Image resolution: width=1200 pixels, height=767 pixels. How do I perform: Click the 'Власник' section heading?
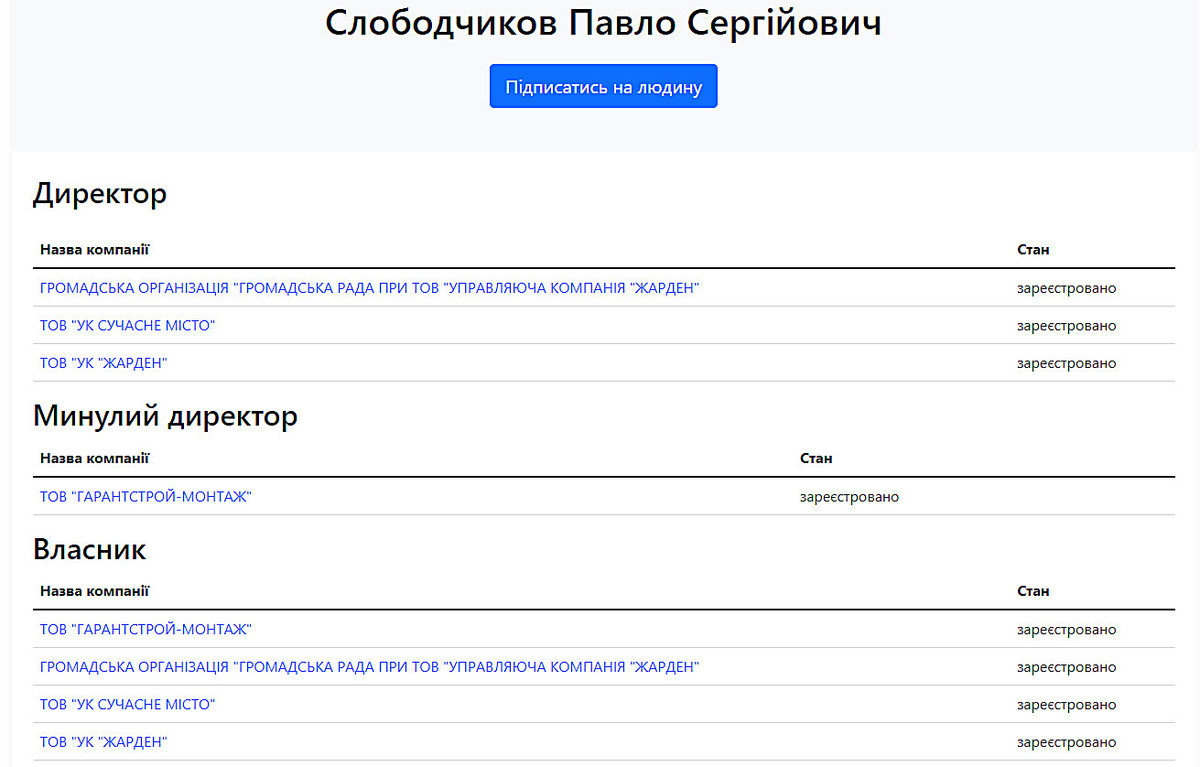pos(90,549)
